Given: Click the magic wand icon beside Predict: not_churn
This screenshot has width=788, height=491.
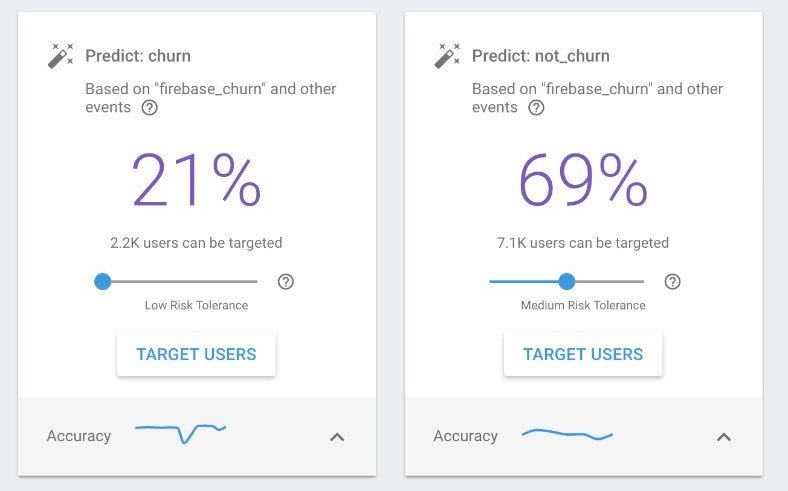Looking at the screenshot, I should [x=447, y=56].
